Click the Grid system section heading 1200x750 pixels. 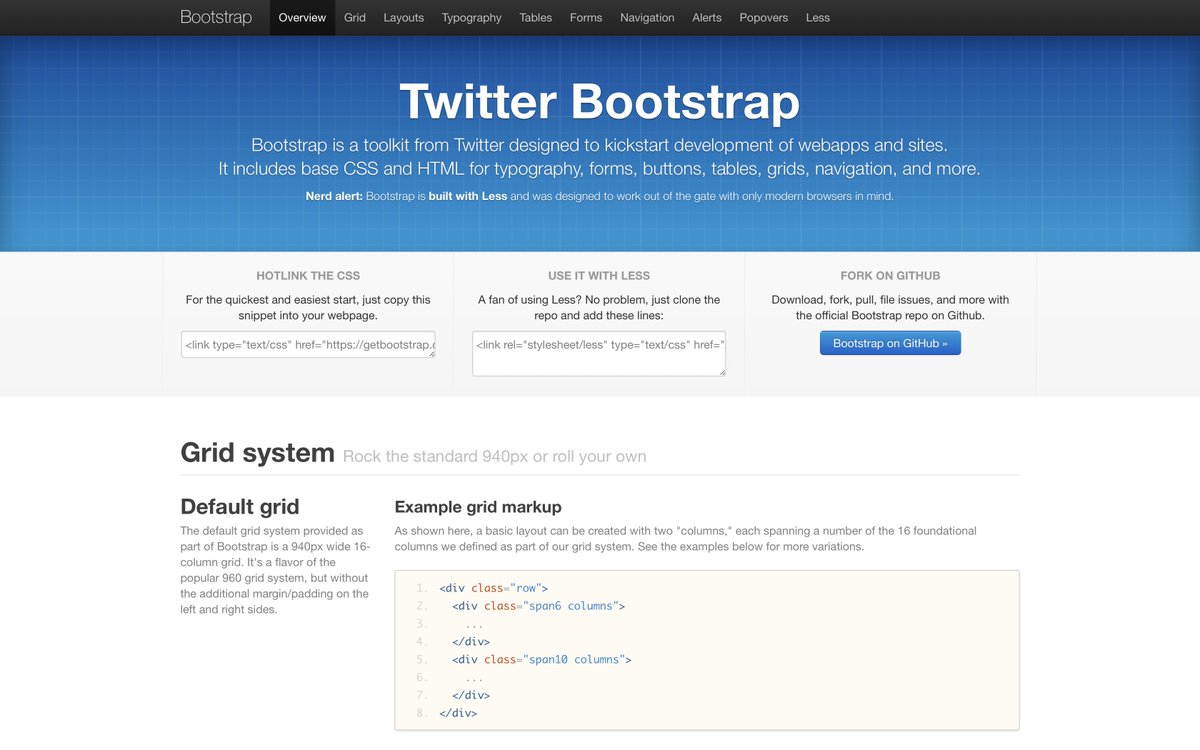click(257, 453)
